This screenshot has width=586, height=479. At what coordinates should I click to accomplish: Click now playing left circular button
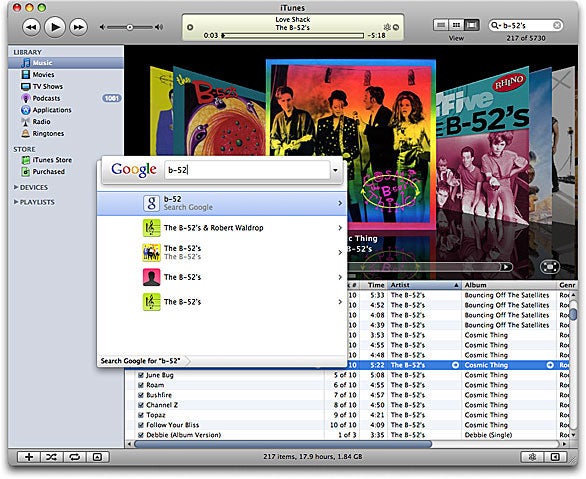point(190,27)
